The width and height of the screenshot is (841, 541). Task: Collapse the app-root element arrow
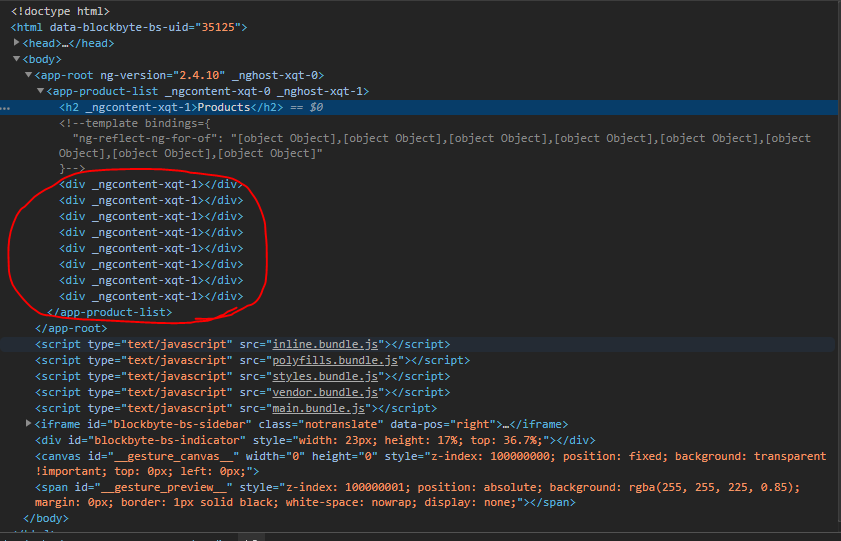point(28,75)
